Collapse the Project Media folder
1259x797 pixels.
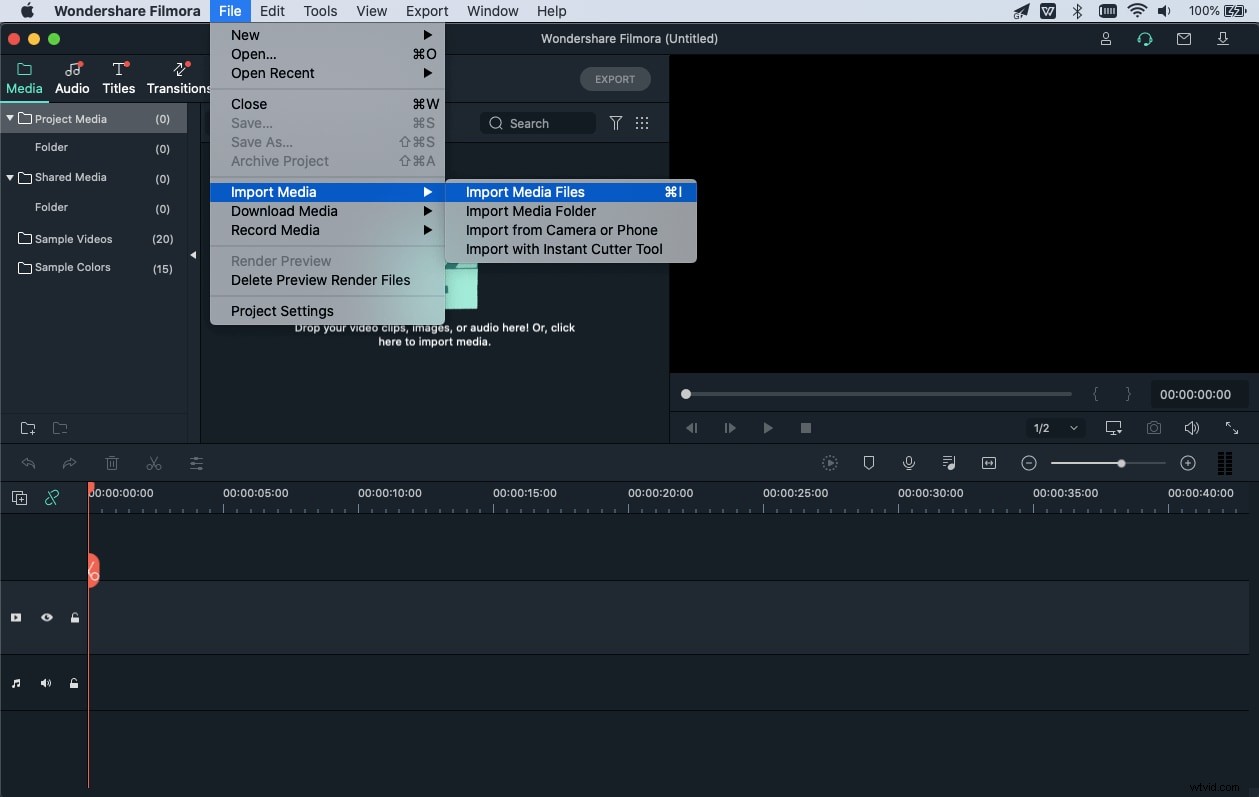point(9,118)
